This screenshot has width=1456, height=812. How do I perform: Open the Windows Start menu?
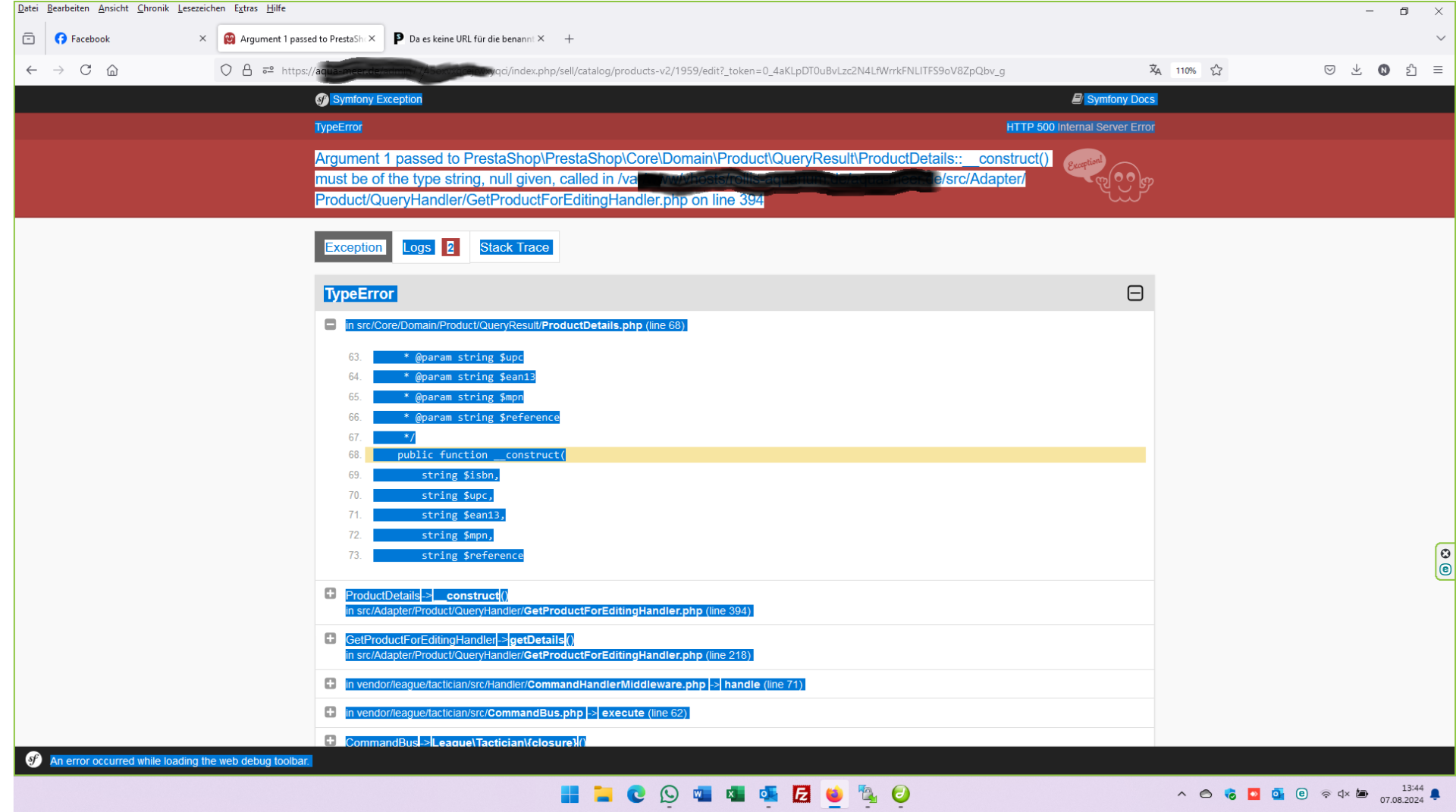click(x=570, y=794)
